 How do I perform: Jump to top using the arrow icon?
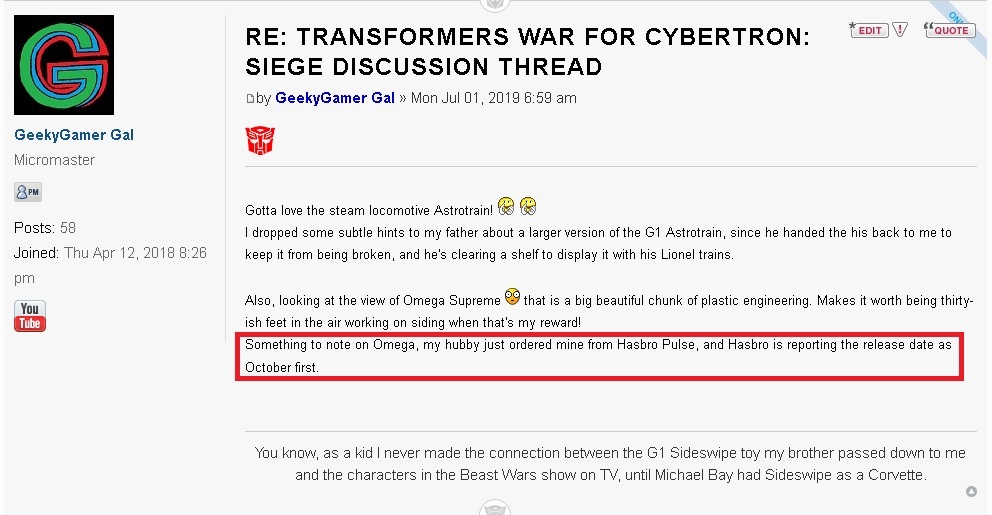tap(971, 491)
